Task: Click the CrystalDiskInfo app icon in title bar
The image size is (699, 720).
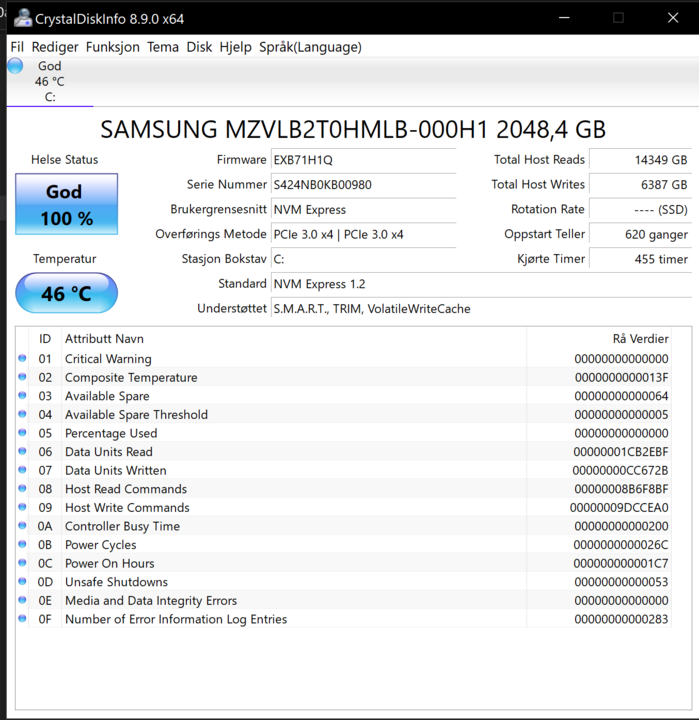Action: 23,18
